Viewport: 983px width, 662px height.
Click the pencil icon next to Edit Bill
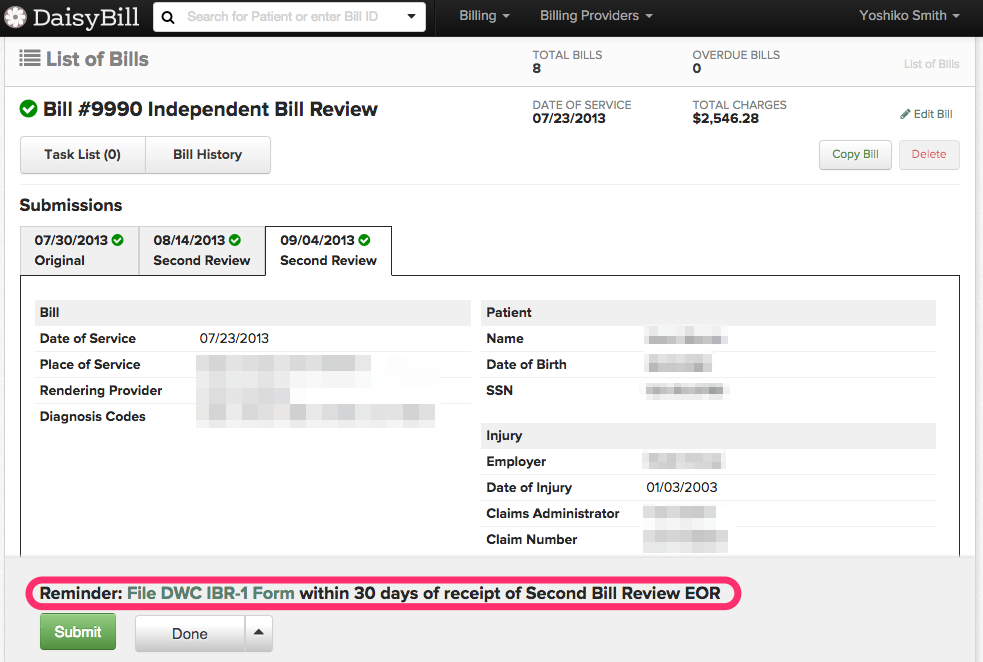point(905,114)
